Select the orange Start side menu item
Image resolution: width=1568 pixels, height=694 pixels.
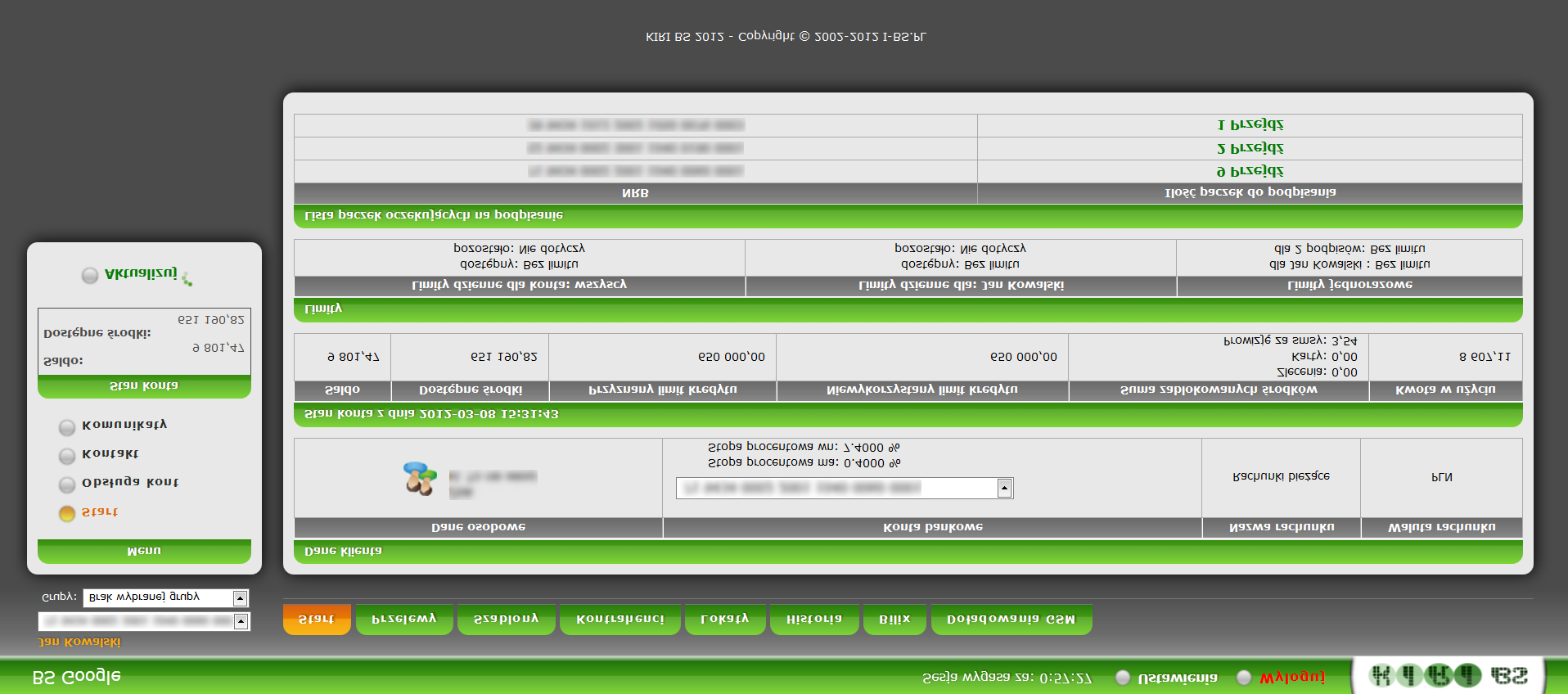(x=100, y=512)
